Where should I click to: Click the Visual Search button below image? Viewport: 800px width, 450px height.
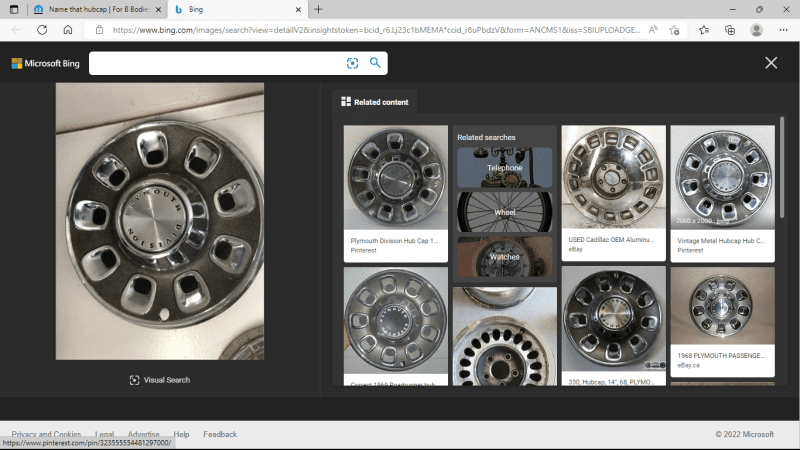click(x=160, y=380)
